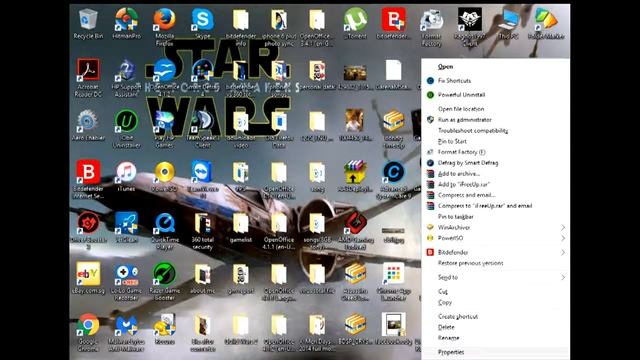The width and height of the screenshot is (640, 360).
Task: Select the Aero Enabler gear icon
Action: pos(87,122)
